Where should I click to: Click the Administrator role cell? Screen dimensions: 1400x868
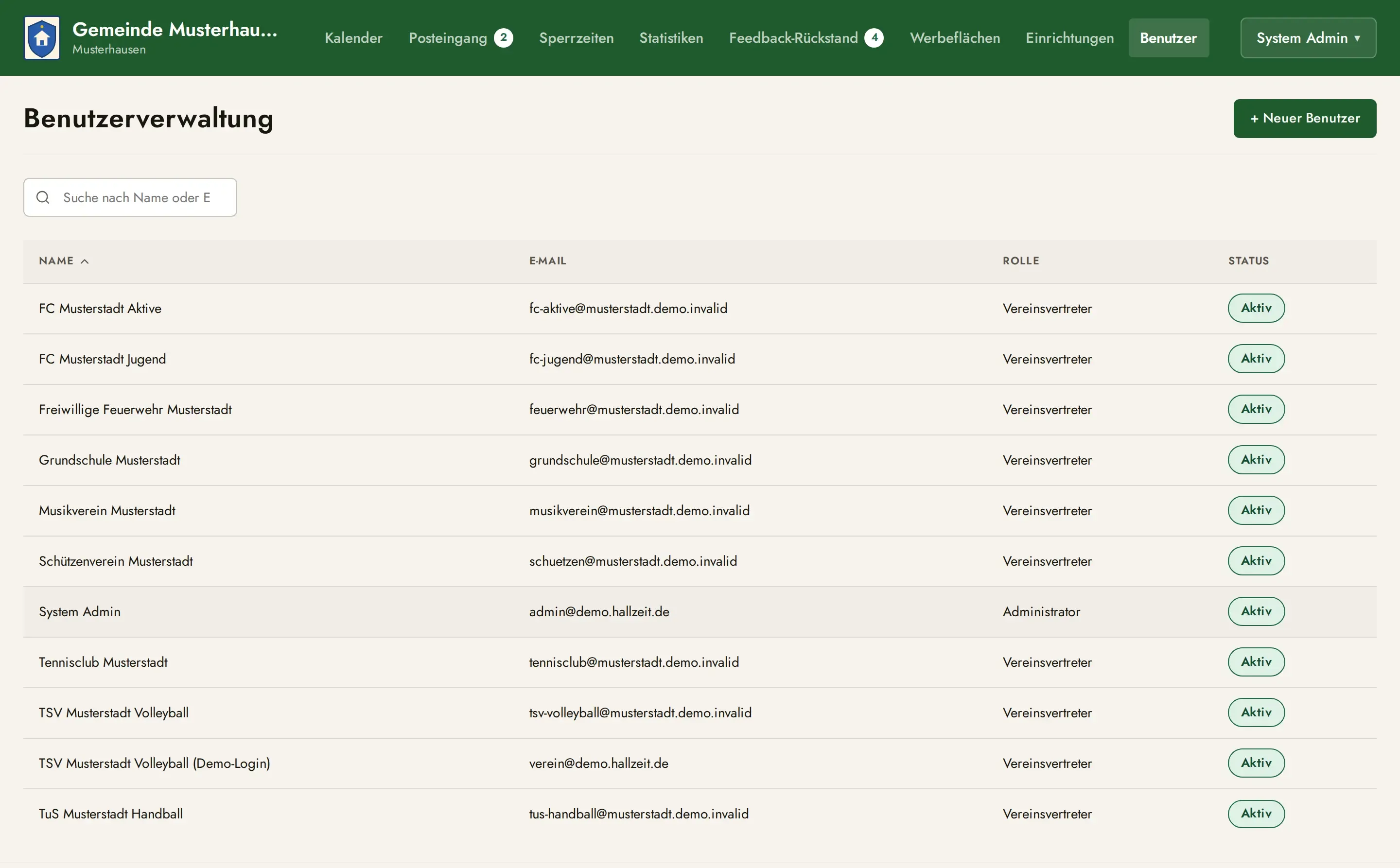tap(1041, 612)
